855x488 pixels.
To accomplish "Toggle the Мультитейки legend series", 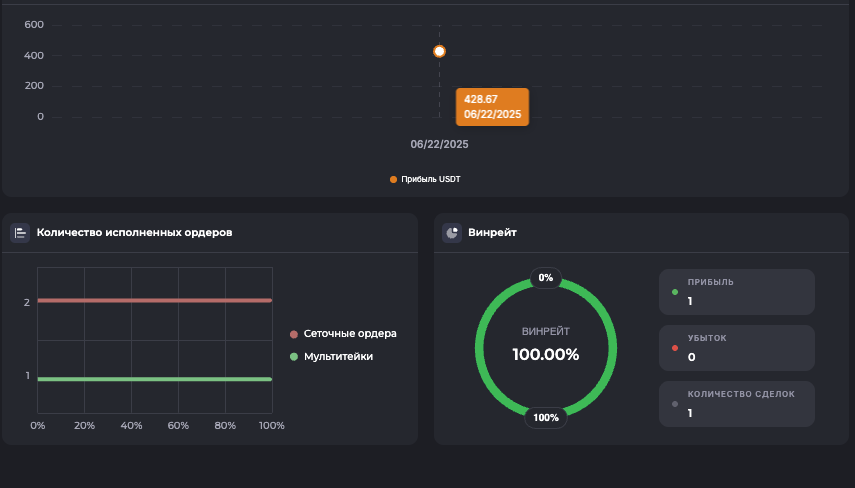I will [x=338, y=356].
